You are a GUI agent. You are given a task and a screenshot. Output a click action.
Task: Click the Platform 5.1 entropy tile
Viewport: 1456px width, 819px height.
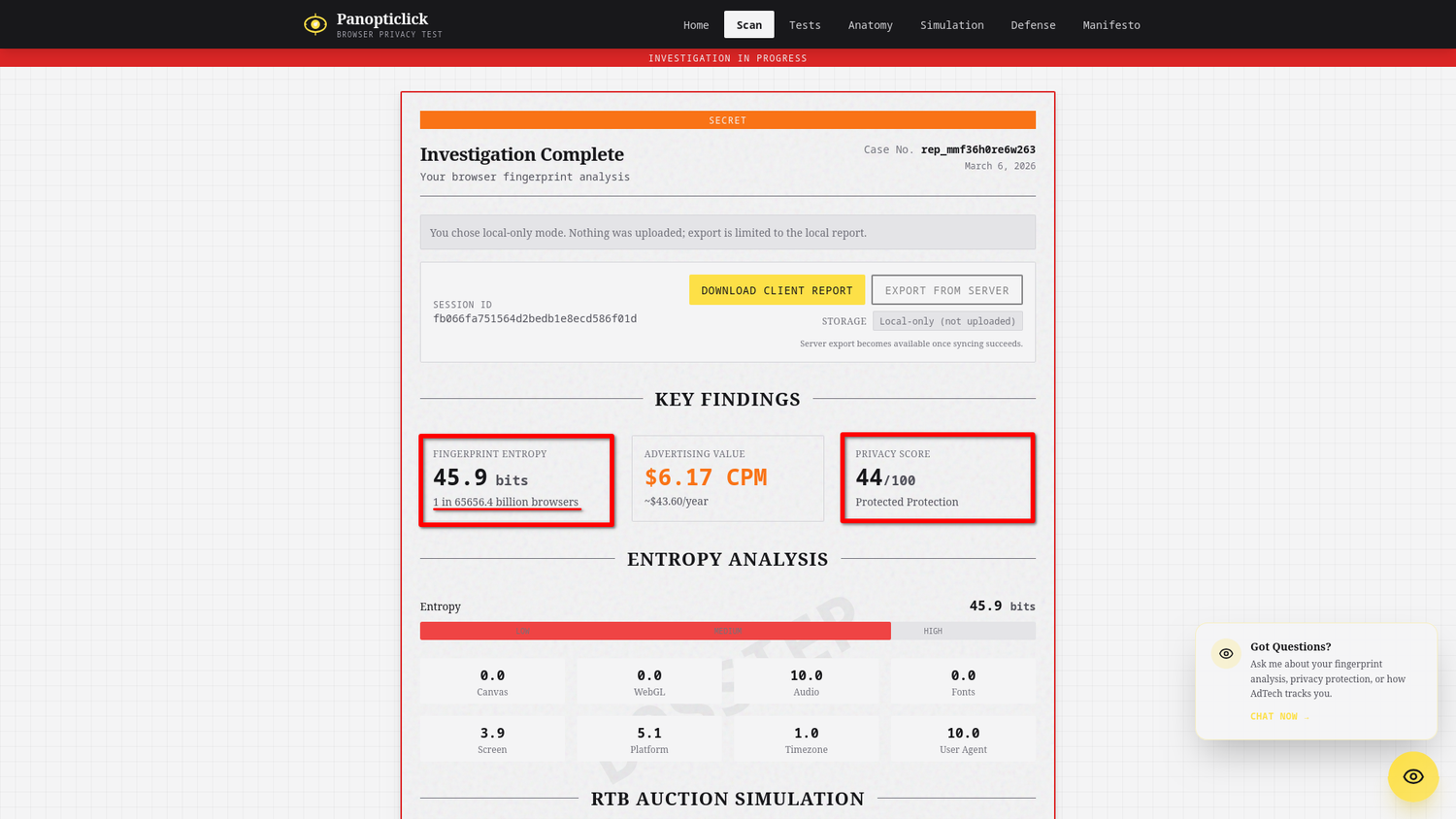pyautogui.click(x=649, y=739)
